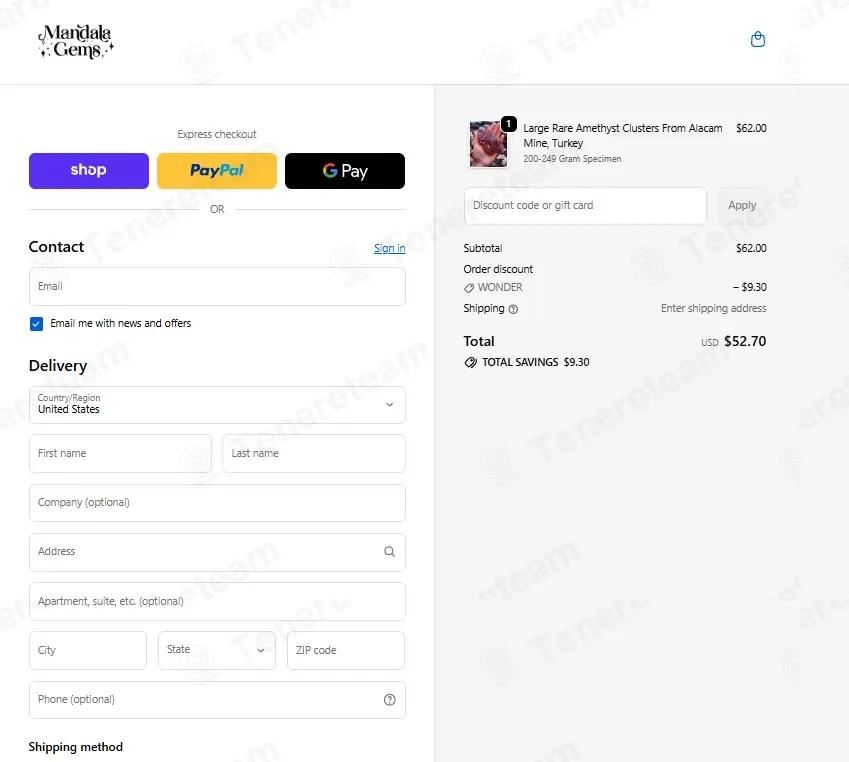Click the total savings tag icon
This screenshot has height=762, width=849.
click(x=471, y=362)
